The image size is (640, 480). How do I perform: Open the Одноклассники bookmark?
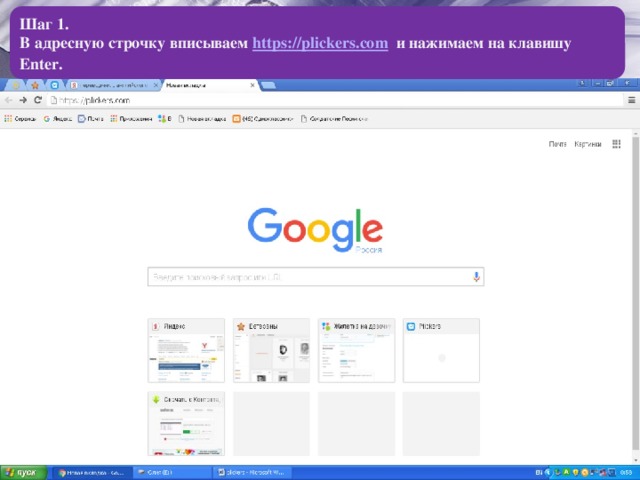click(263, 119)
